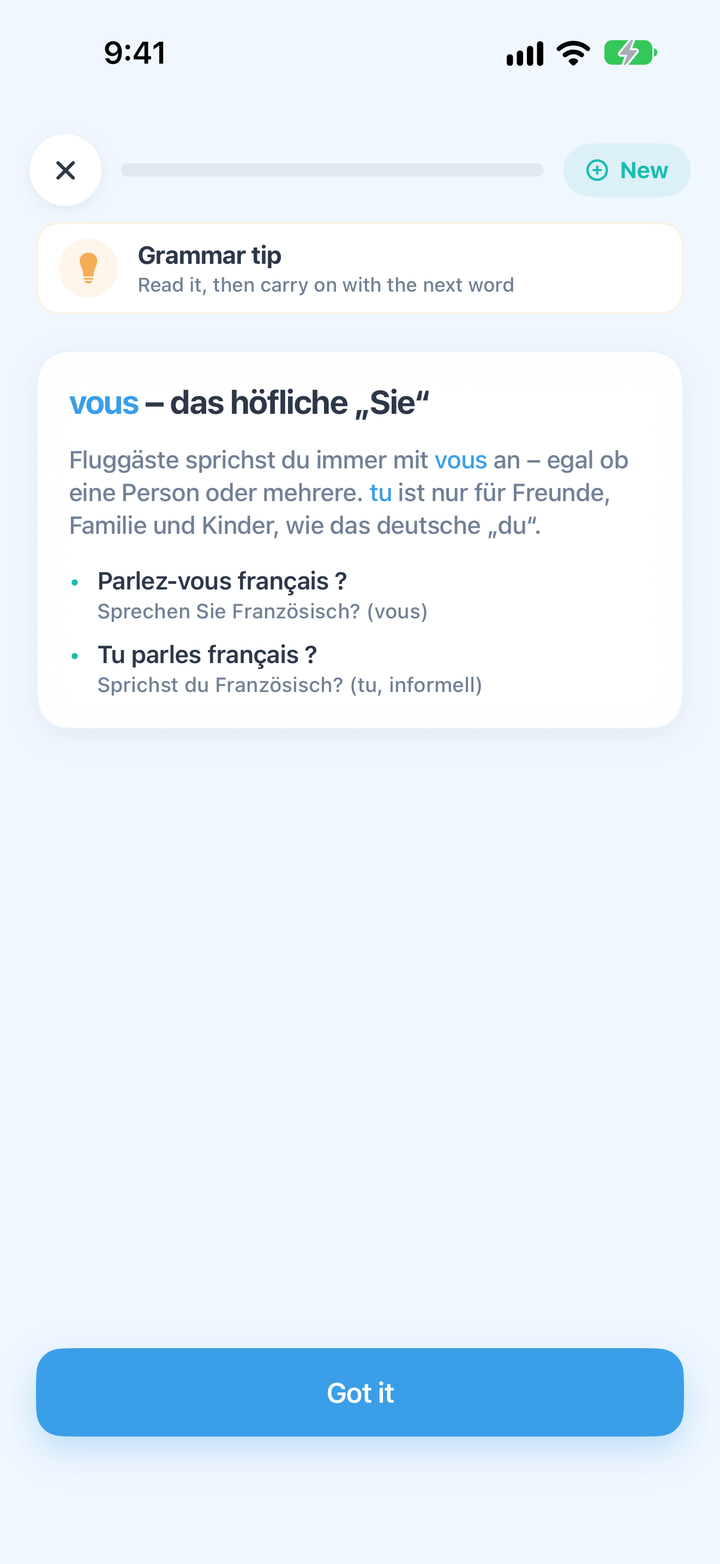Tap the Wi-Fi status icon
This screenshot has width=720, height=1564.
(573, 53)
